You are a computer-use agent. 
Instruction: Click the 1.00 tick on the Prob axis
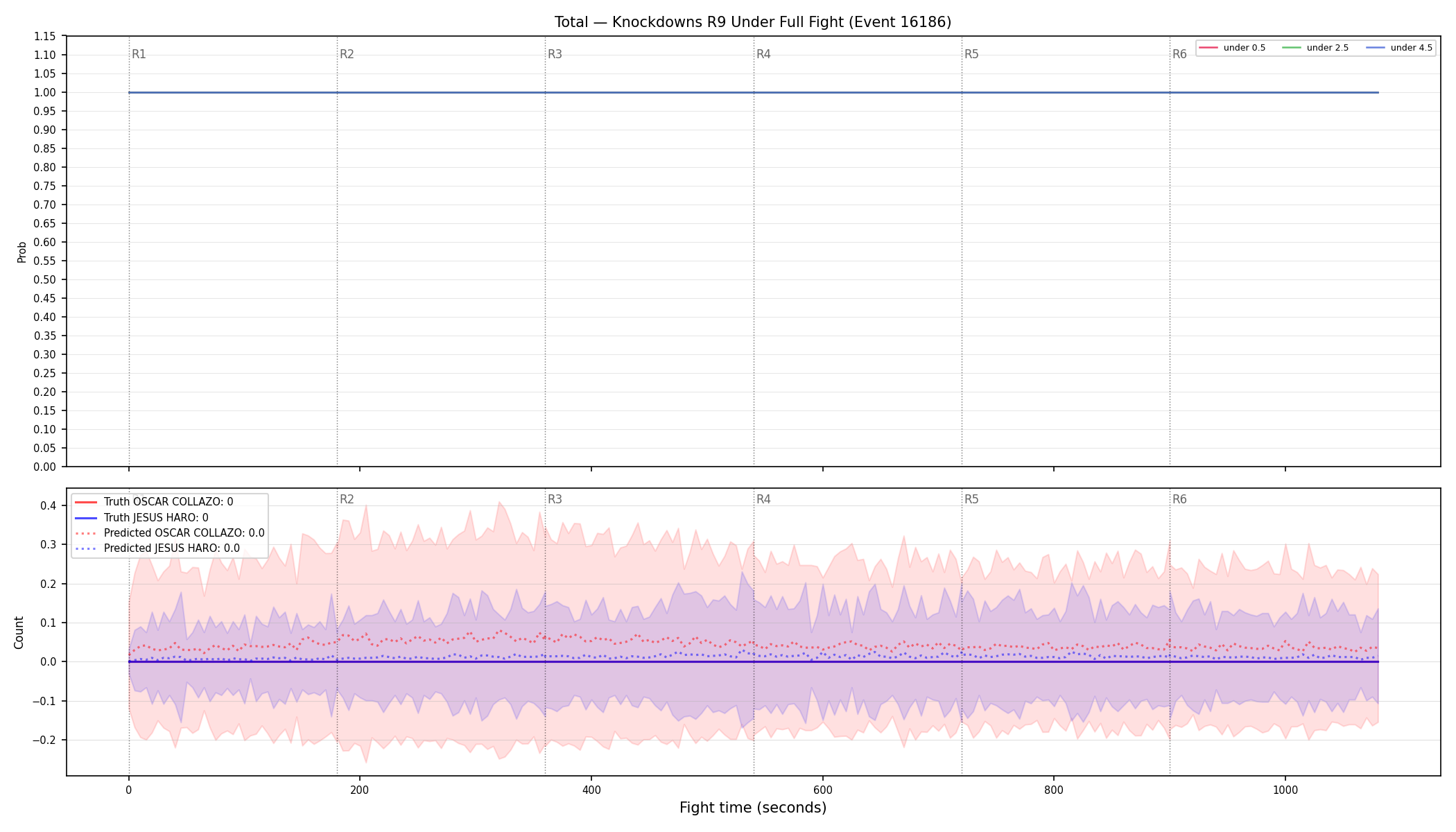(x=45, y=92)
